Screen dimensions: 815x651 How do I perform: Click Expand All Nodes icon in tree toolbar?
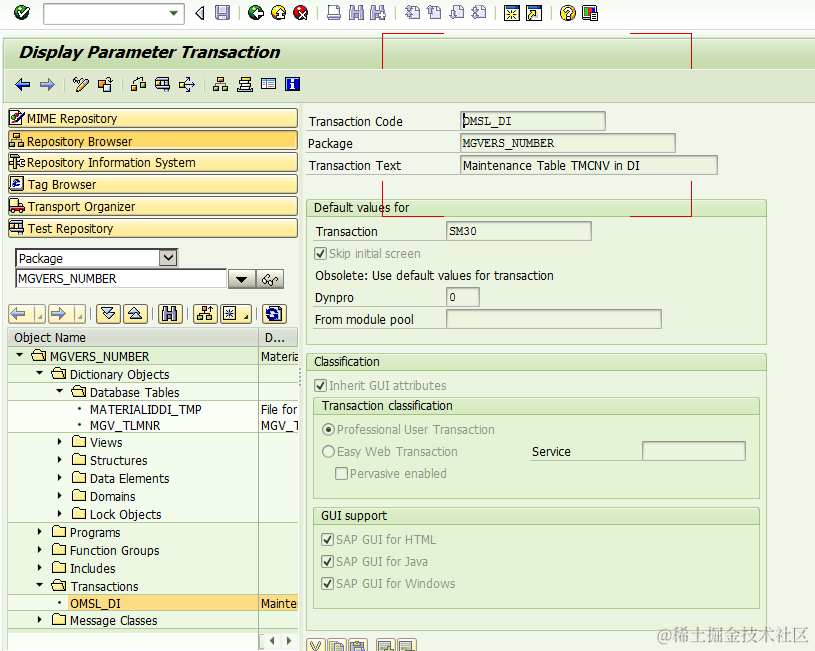point(108,314)
